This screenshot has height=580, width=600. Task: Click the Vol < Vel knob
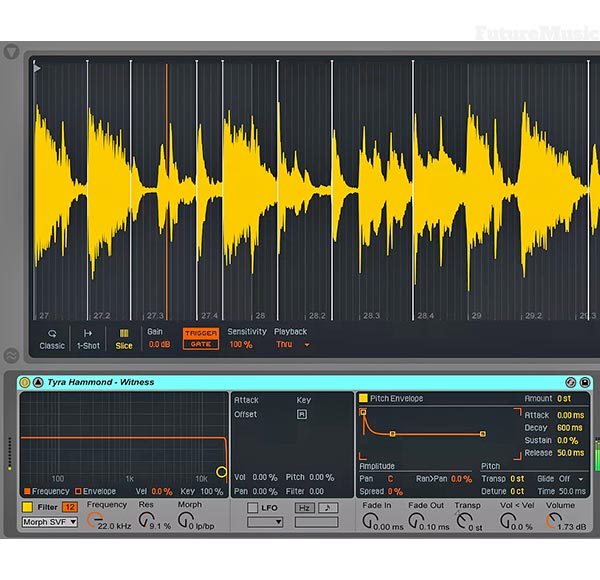click(507, 521)
